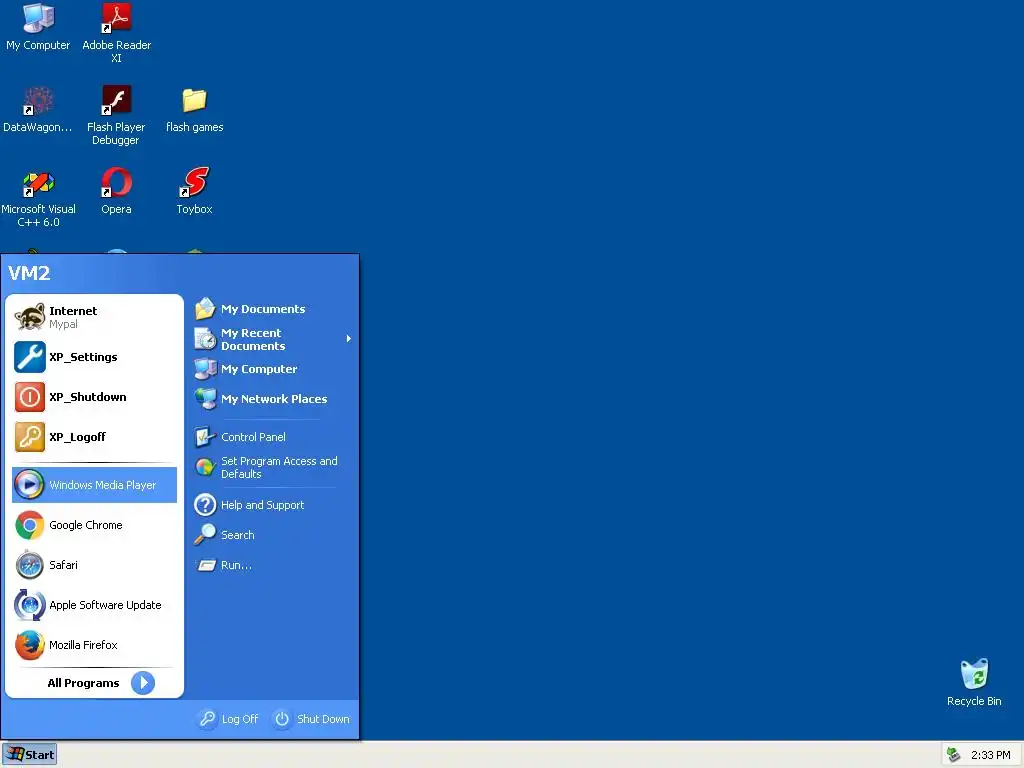Click the Safari compass icon
Screen dimensions: 1024x768
[x=29, y=565]
